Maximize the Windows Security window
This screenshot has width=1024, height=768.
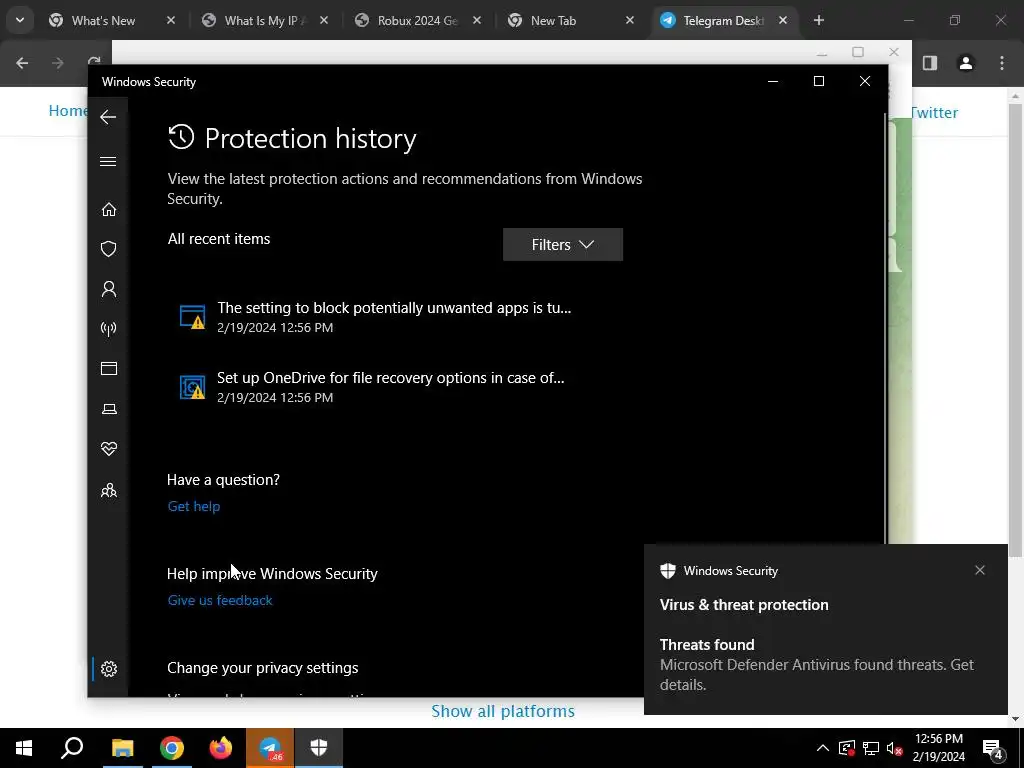pyautogui.click(x=818, y=81)
